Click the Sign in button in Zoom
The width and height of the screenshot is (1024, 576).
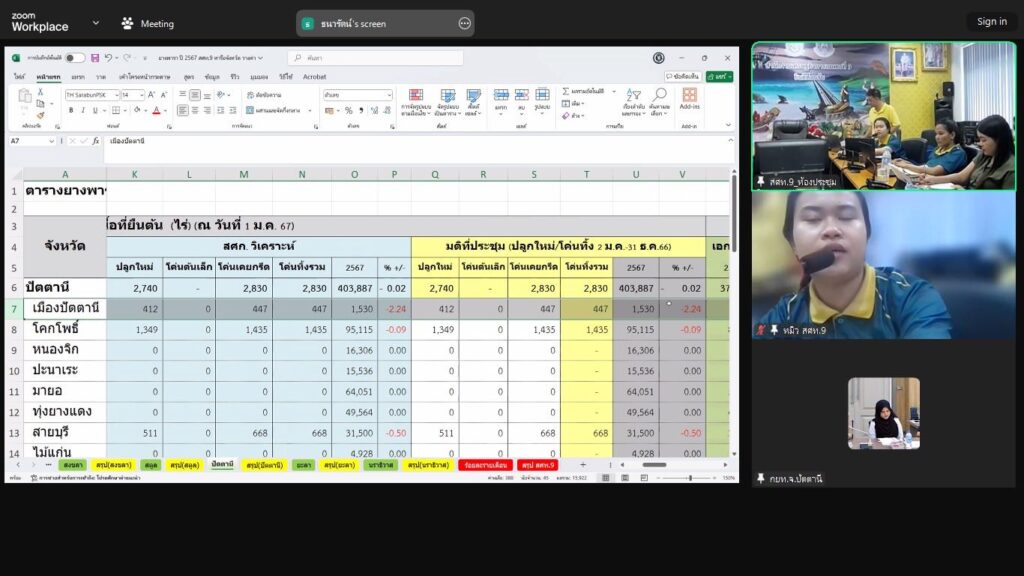[991, 22]
